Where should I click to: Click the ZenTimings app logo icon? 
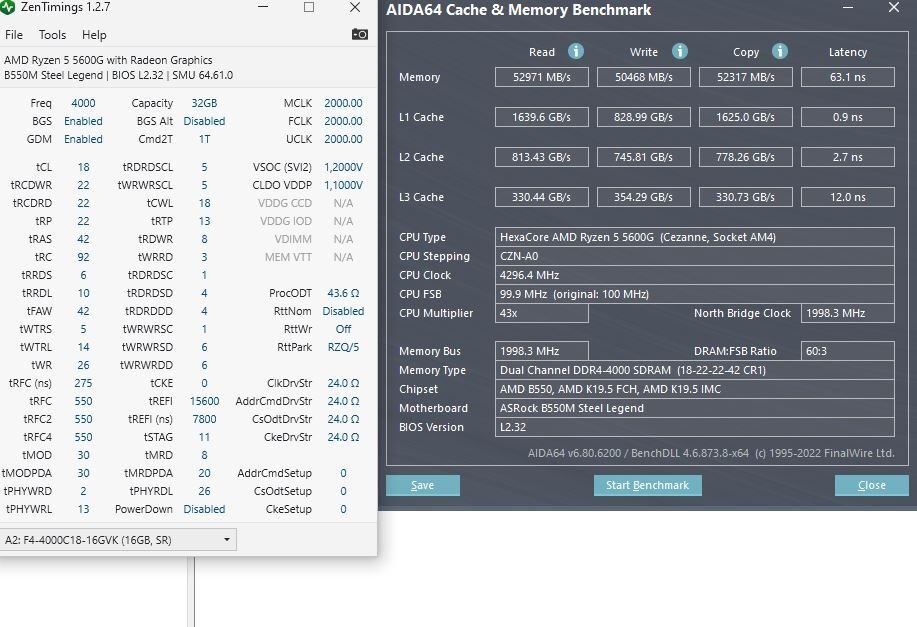click(x=6, y=7)
